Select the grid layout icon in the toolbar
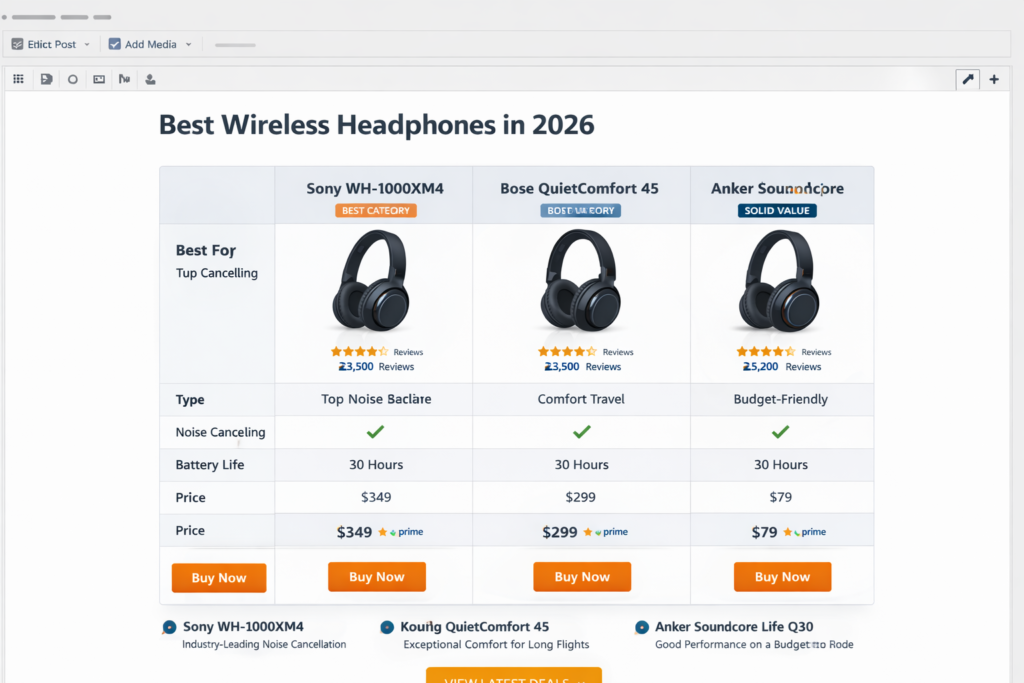This screenshot has width=1024, height=683. [x=18, y=78]
